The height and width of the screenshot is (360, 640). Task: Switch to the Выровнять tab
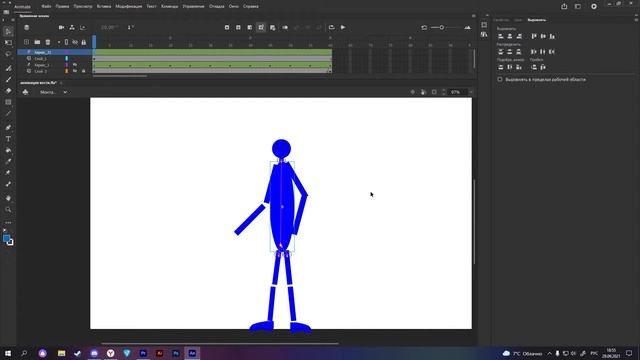click(537, 20)
